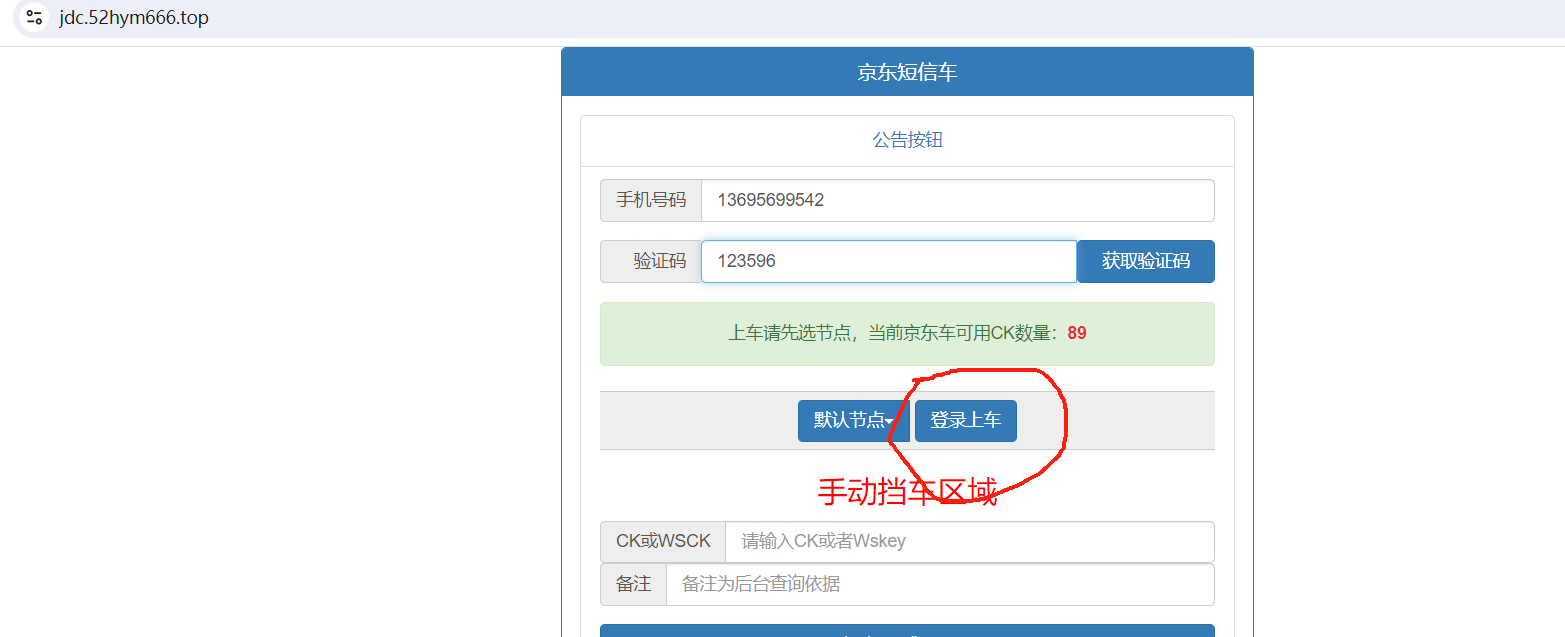Viewport: 1565px width, 637px height.
Task: Click the blue button below the 备注 field
Action: pos(907,630)
